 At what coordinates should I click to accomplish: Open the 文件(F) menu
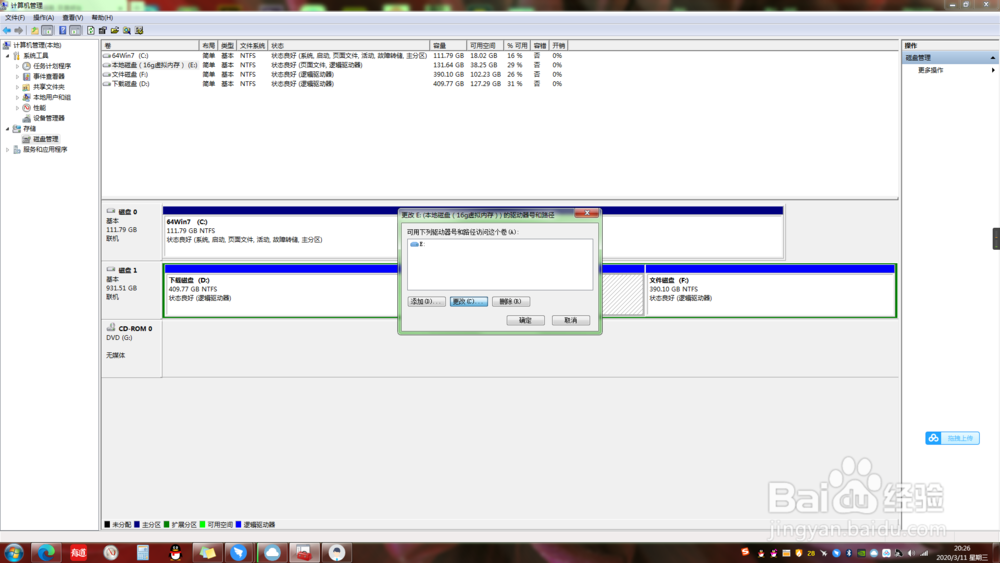(x=15, y=18)
